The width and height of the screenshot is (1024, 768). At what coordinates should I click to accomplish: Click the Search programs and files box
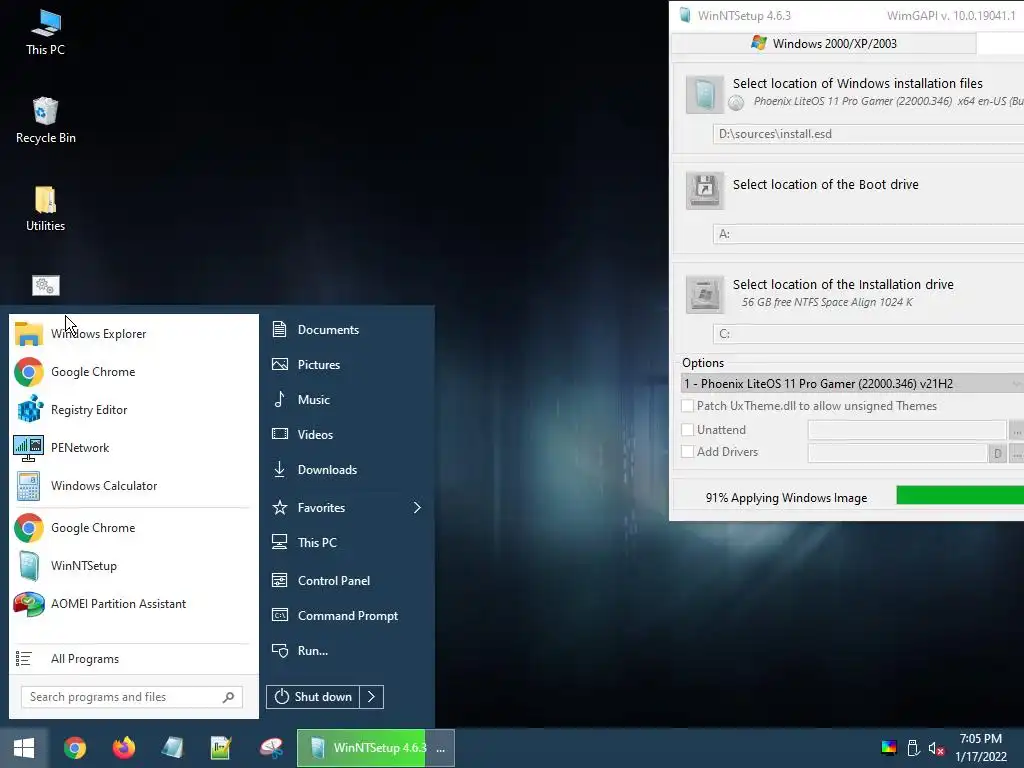click(132, 697)
